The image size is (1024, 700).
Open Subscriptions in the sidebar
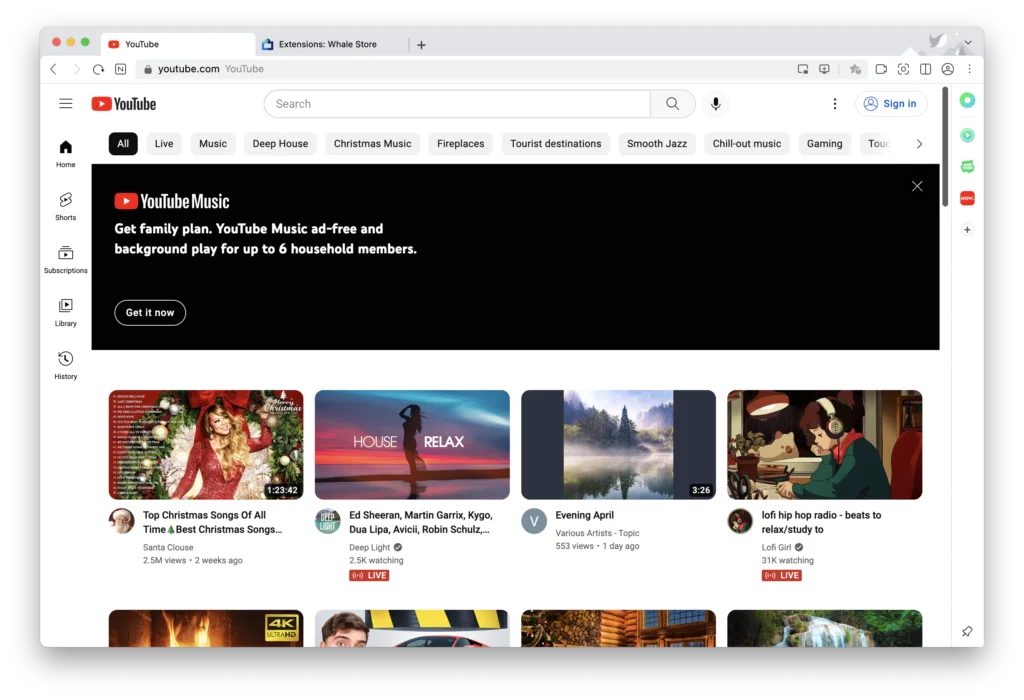(65, 260)
